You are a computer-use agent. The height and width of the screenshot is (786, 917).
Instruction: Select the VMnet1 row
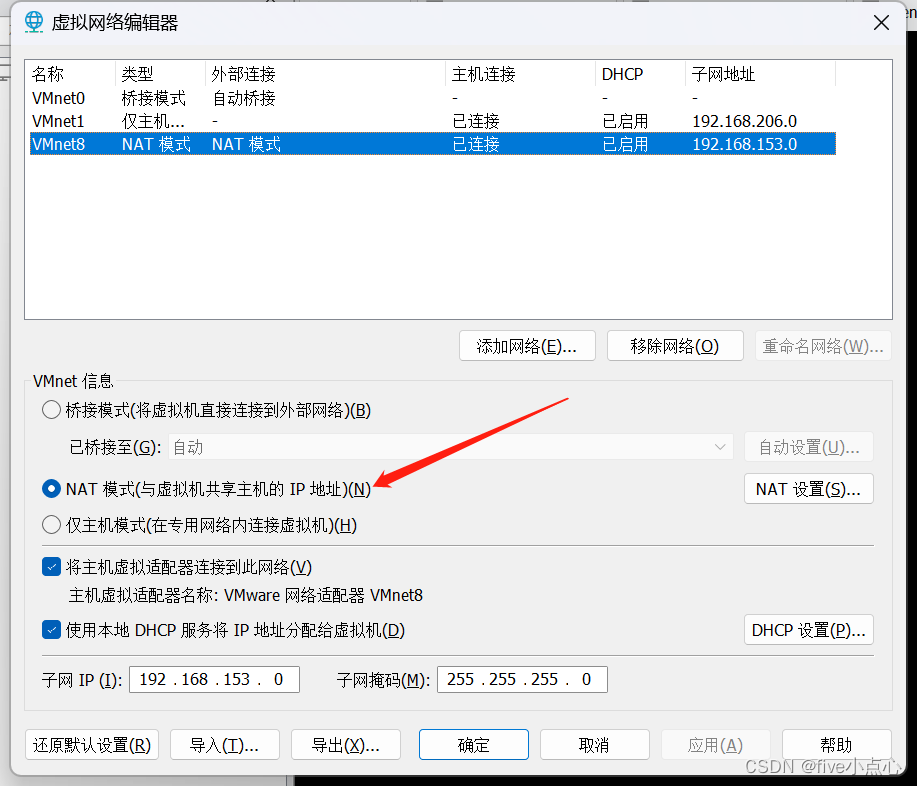tap(433, 121)
